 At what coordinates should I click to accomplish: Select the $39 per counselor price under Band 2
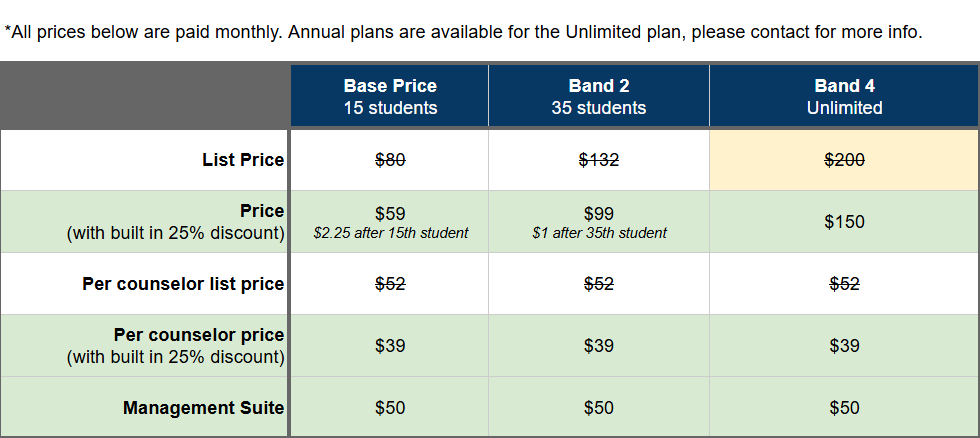point(598,346)
